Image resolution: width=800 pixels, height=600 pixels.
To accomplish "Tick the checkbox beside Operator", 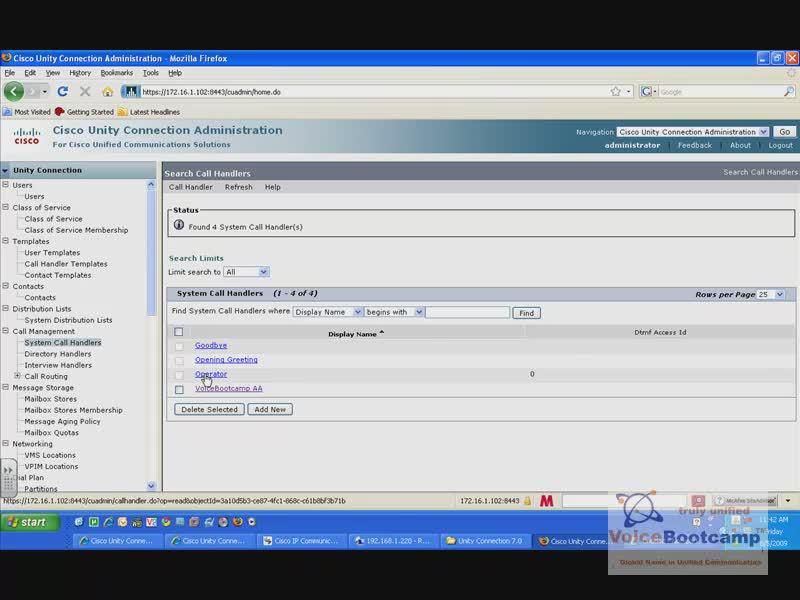I will click(x=179, y=375).
